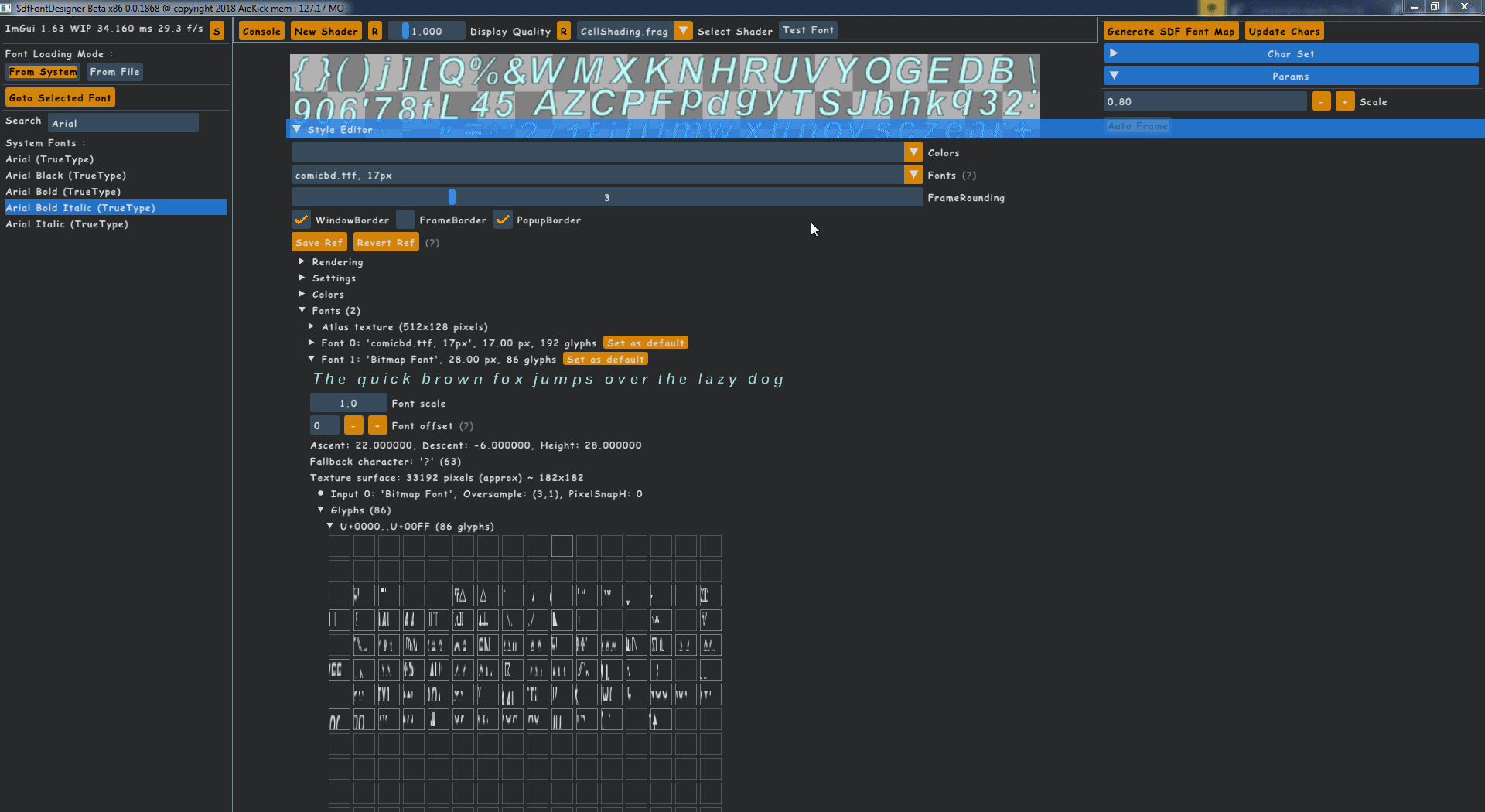The height and width of the screenshot is (812, 1485).
Task: Select From System font loading mode
Action: [x=43, y=72]
